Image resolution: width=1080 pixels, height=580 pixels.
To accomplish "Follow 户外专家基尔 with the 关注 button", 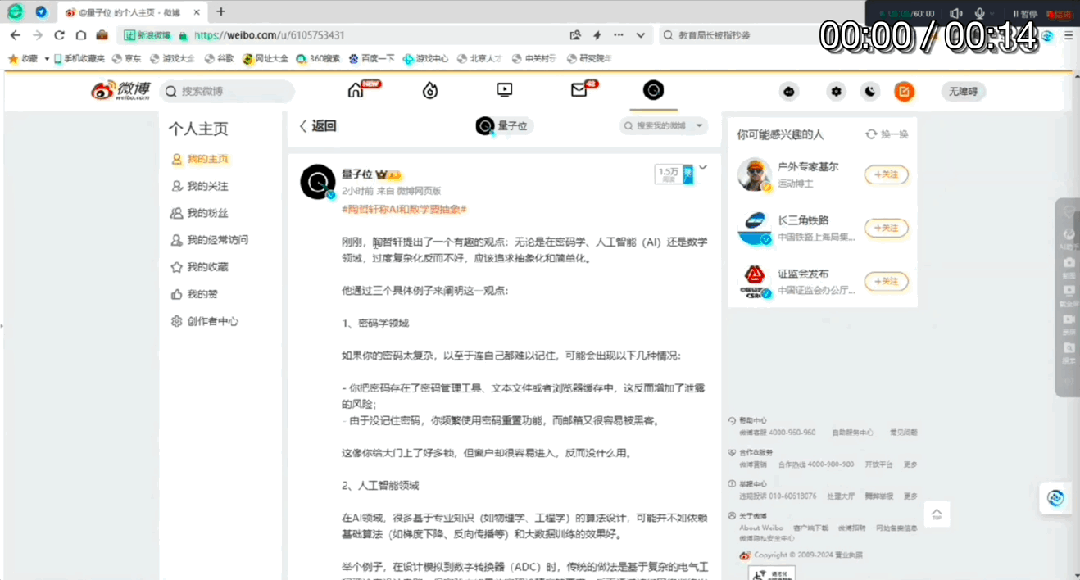I will pos(885,174).
